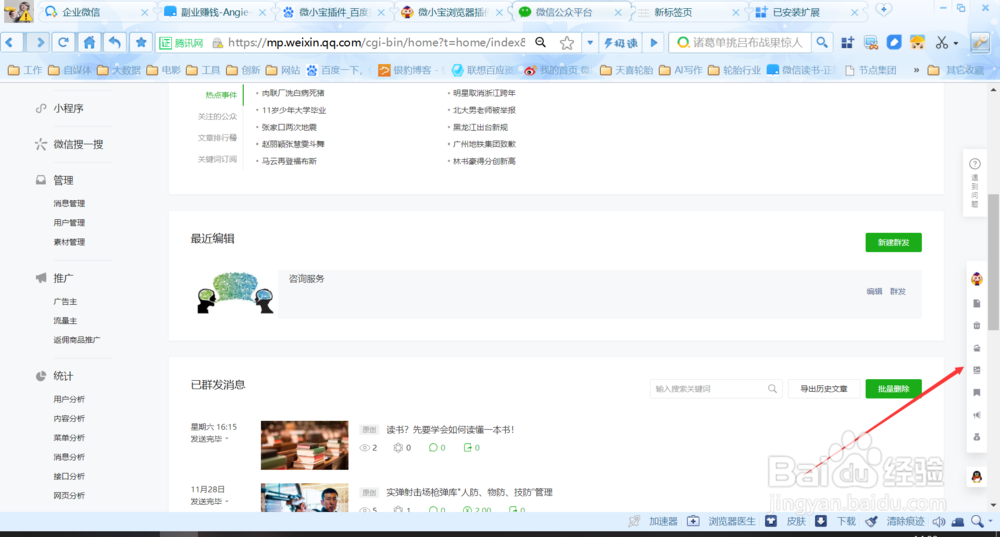Open the 自媒体 bookmarks folder
The height and width of the screenshot is (537, 1000).
[x=70, y=70]
